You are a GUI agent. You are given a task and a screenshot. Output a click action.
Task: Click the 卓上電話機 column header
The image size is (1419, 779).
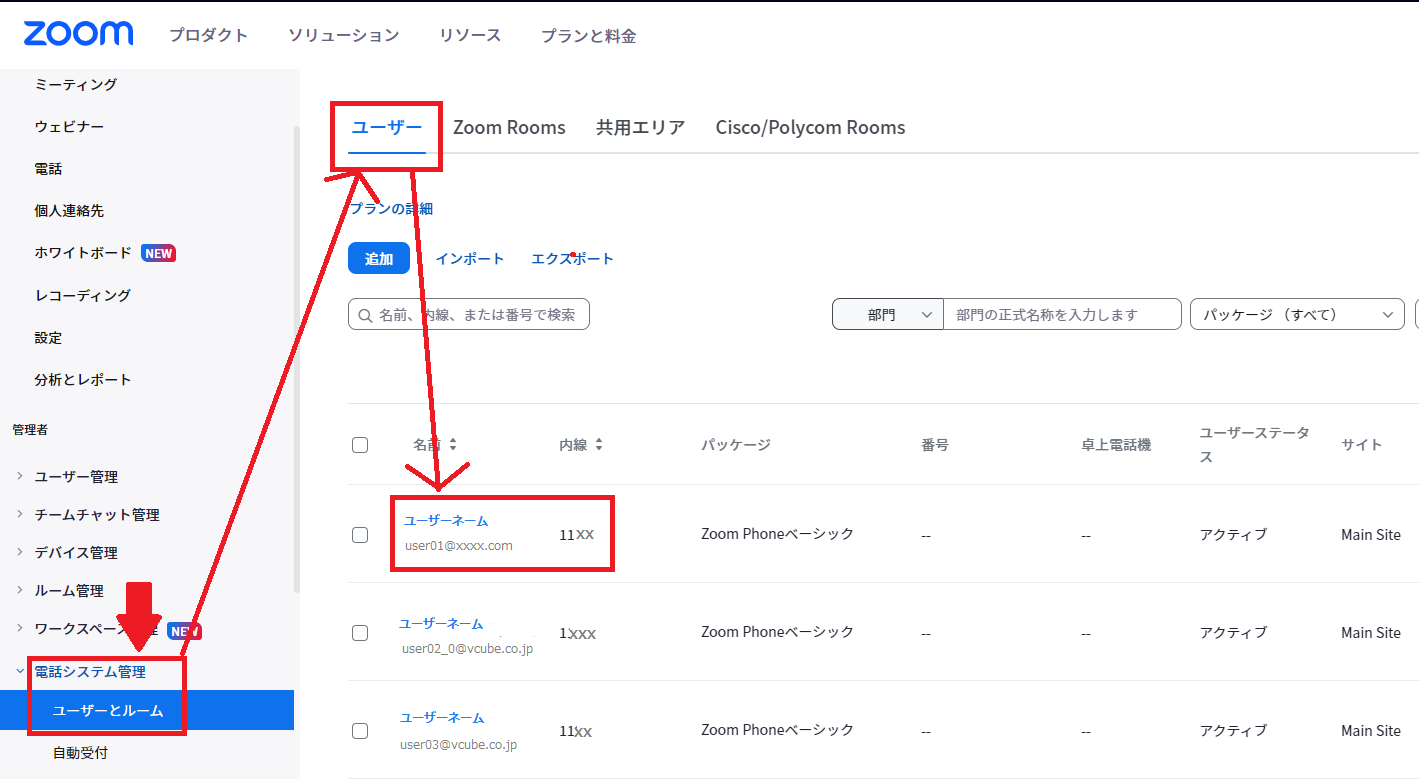pyautogui.click(x=1116, y=445)
